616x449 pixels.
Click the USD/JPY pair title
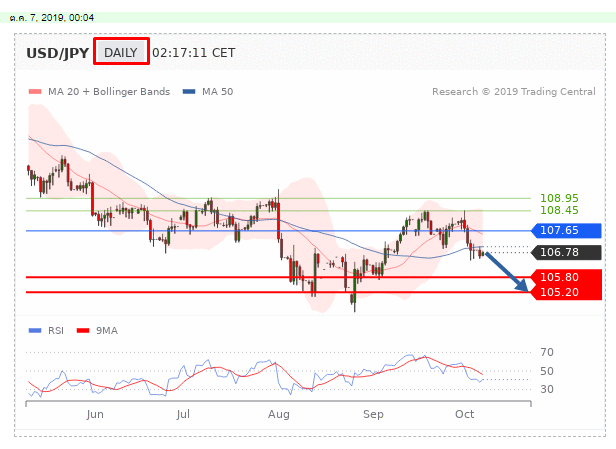57,53
